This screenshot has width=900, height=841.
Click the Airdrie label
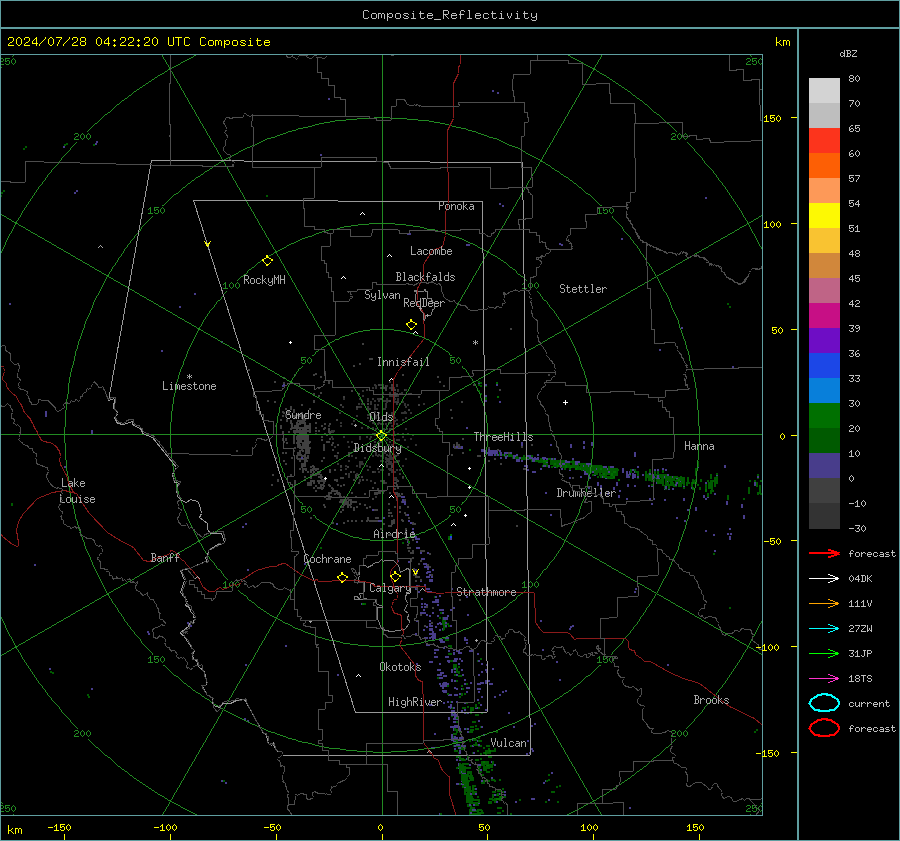click(394, 534)
